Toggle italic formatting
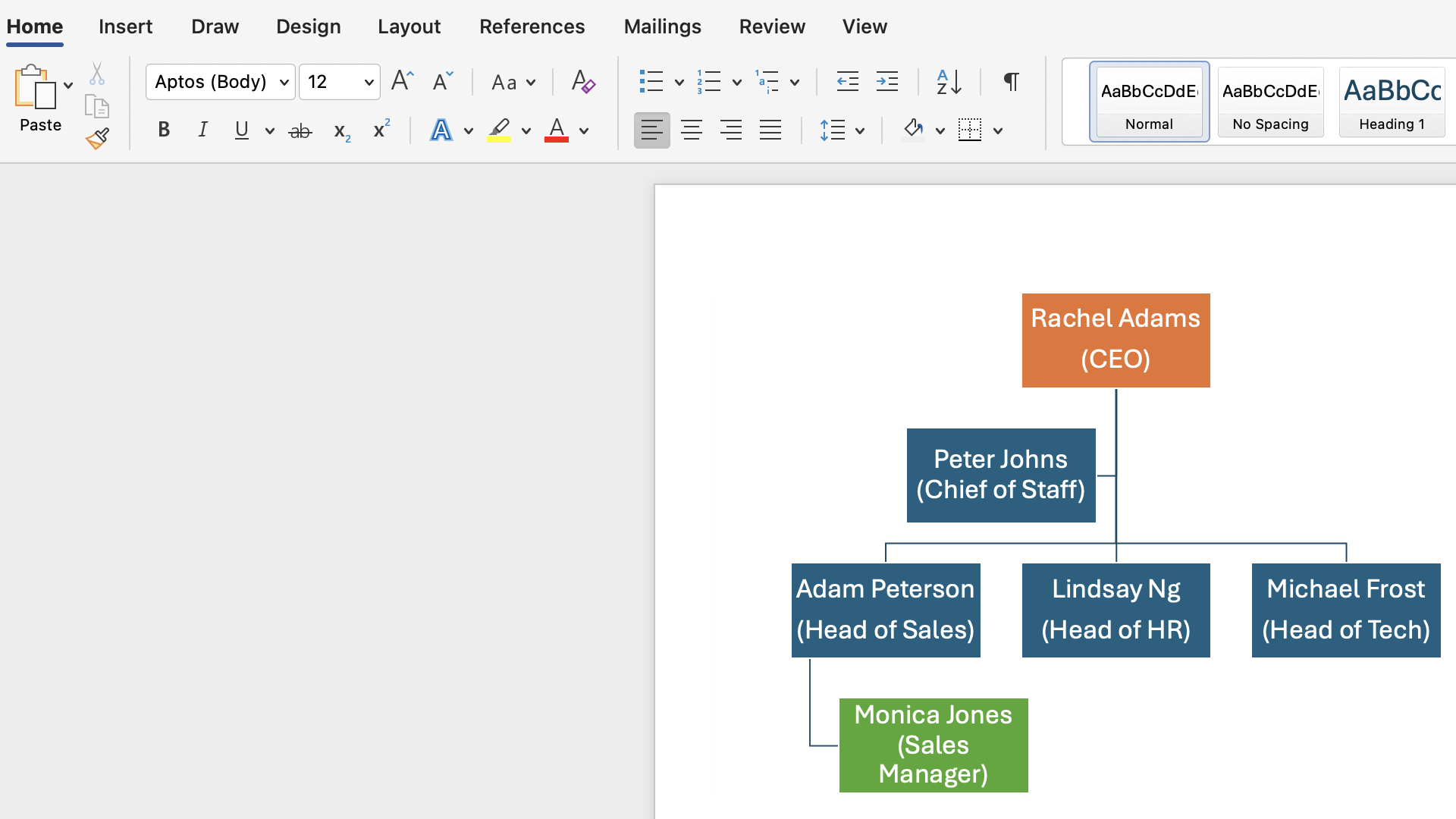This screenshot has height=819, width=1456. (x=202, y=130)
